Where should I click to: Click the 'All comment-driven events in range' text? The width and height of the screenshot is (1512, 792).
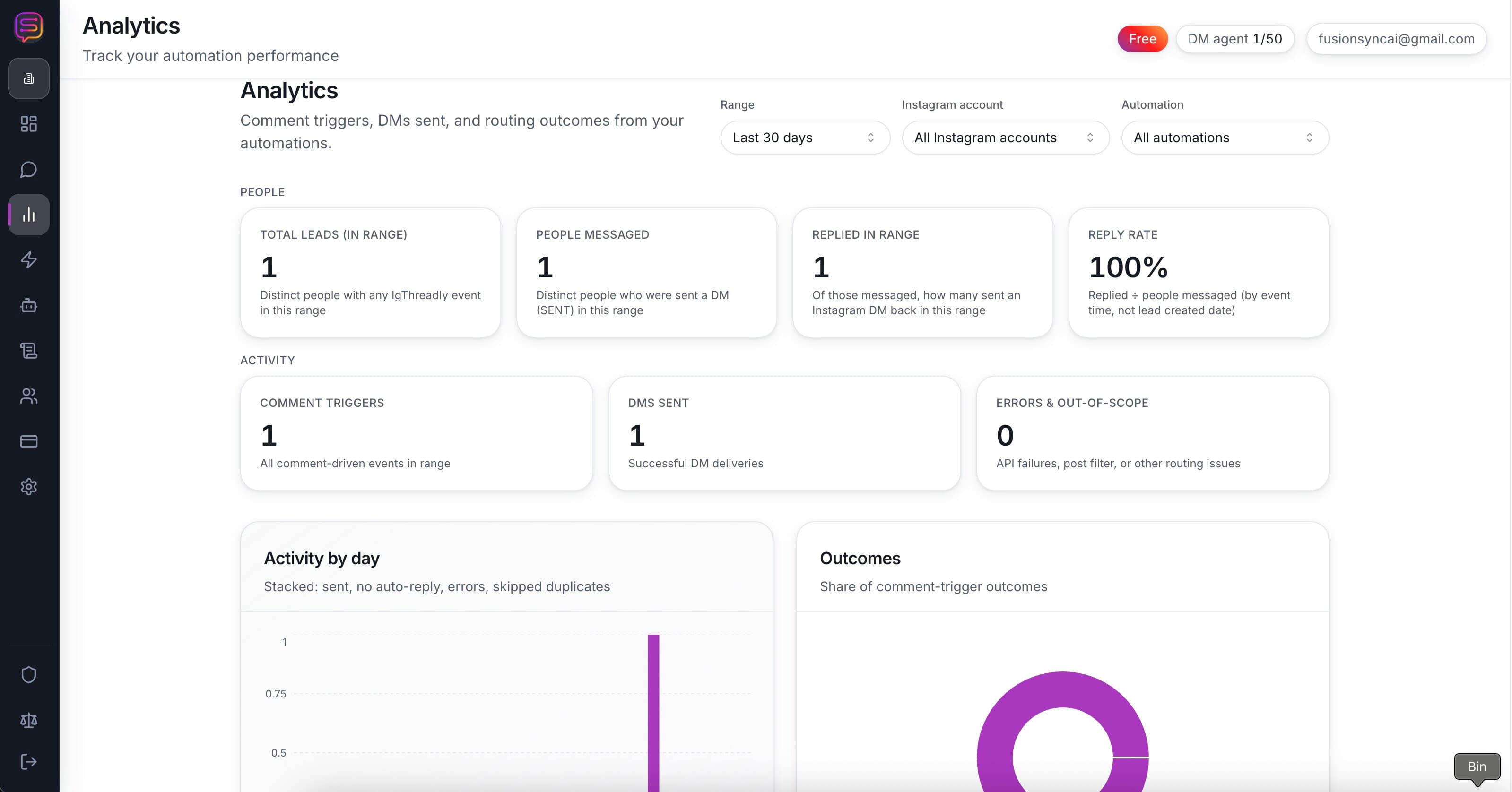click(x=355, y=464)
